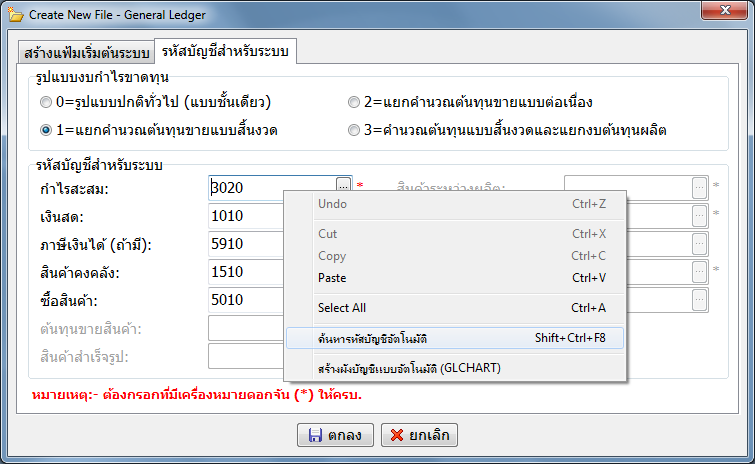This screenshot has height=464, width=755.
Task: Select radio option 3 periodic with production cost
Action: click(354, 130)
